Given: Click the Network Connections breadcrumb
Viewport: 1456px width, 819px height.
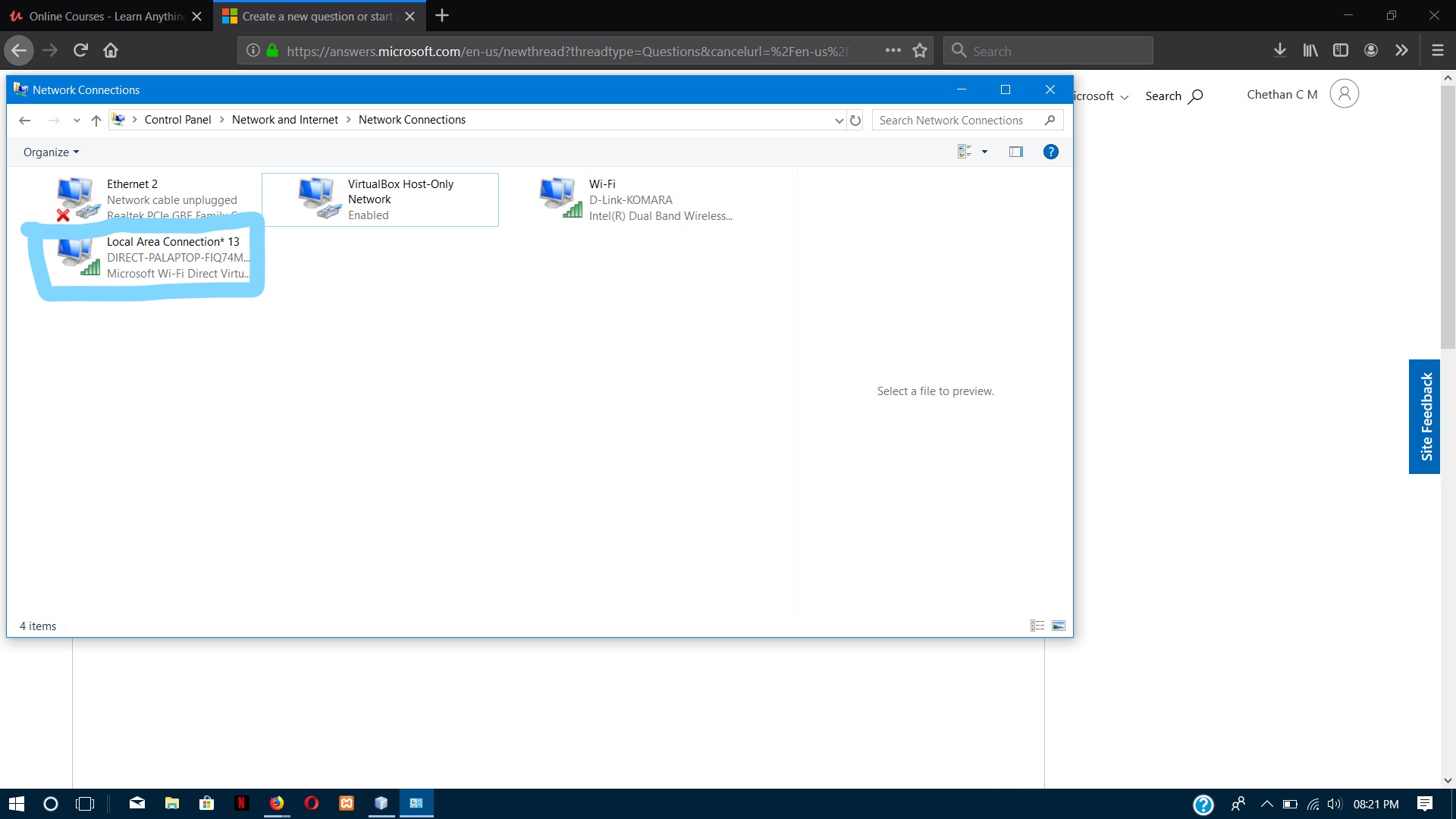Looking at the screenshot, I should [412, 120].
